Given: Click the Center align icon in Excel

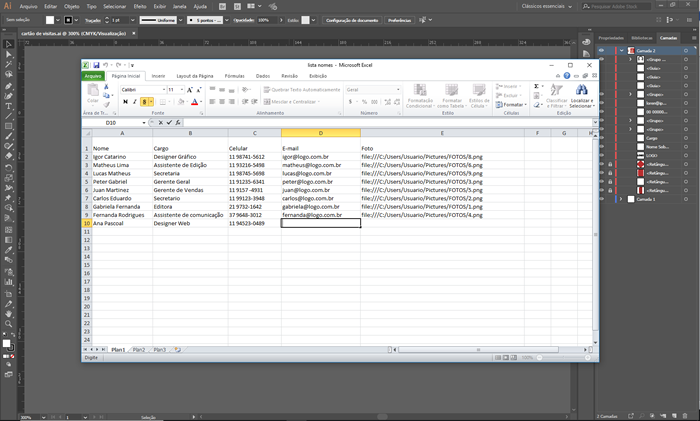Looking at the screenshot, I should (222, 102).
